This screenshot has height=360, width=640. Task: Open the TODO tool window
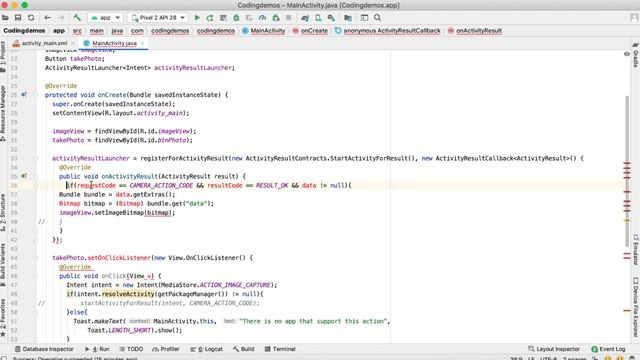(131, 349)
